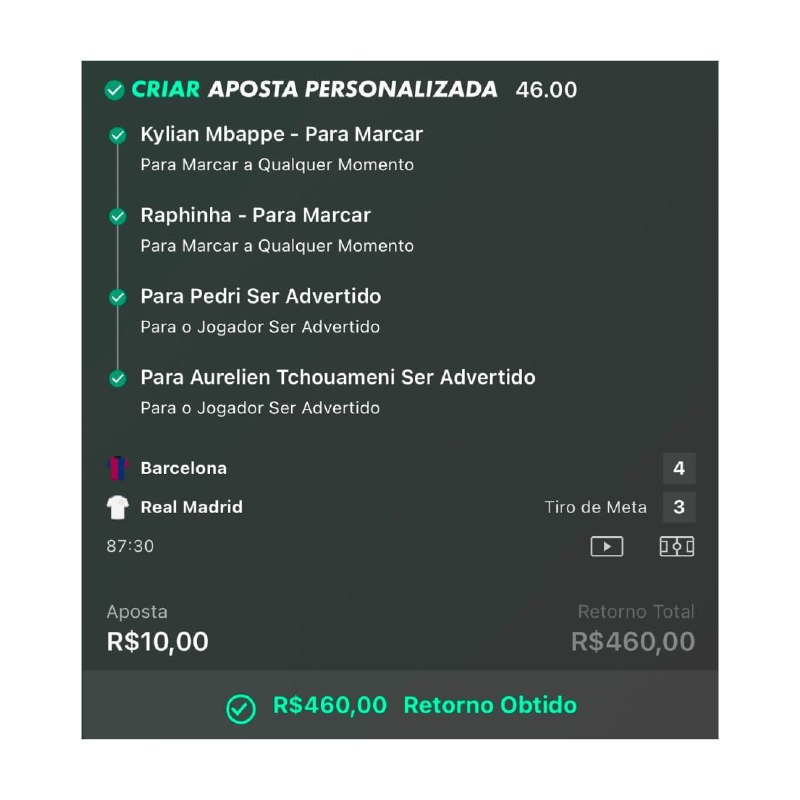The image size is (800, 800).
Task: Click the green checkmark beside Criar Aposta Personalizada
Action: (114, 90)
